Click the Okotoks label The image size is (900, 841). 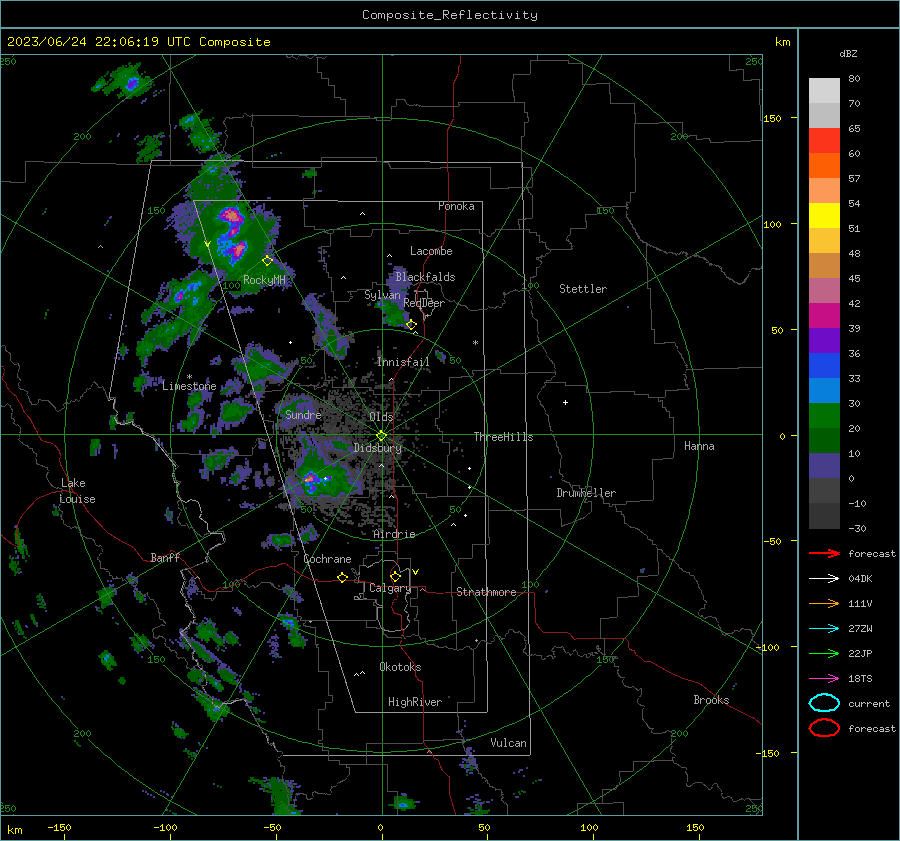(400, 666)
